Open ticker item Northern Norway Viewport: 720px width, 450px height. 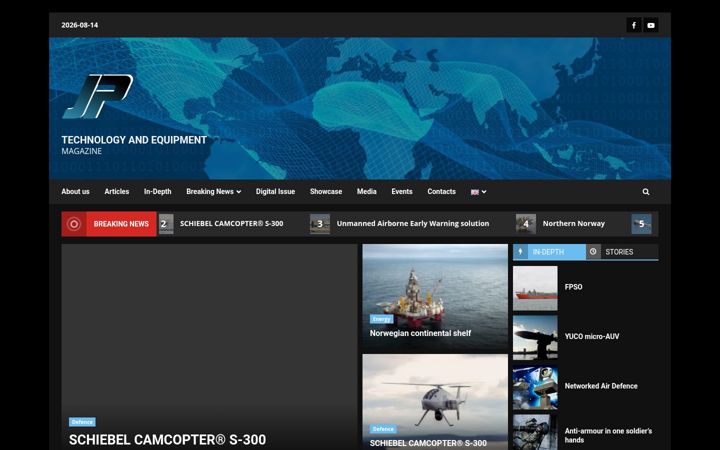coord(574,224)
